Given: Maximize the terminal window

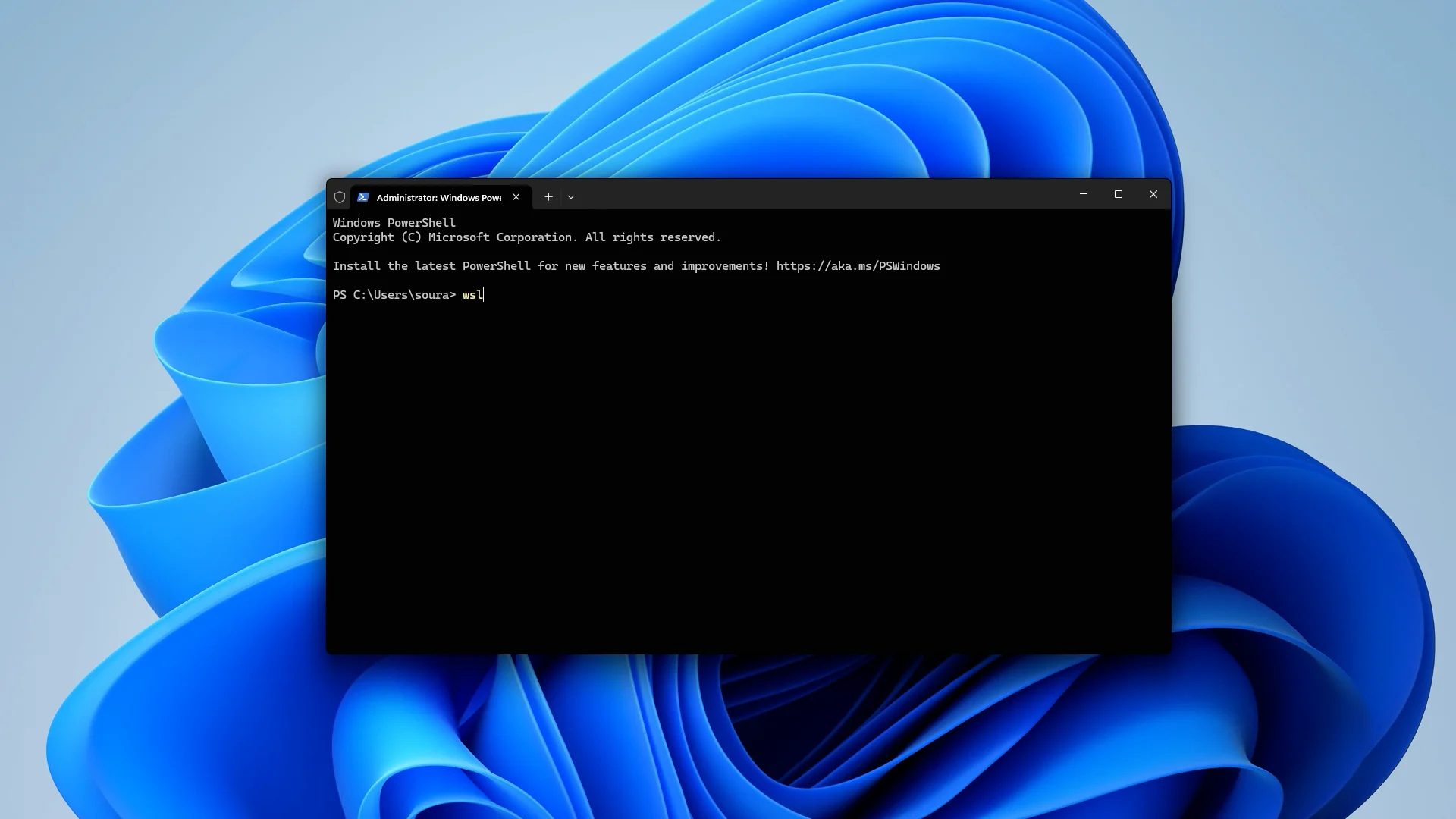Looking at the screenshot, I should [1118, 194].
